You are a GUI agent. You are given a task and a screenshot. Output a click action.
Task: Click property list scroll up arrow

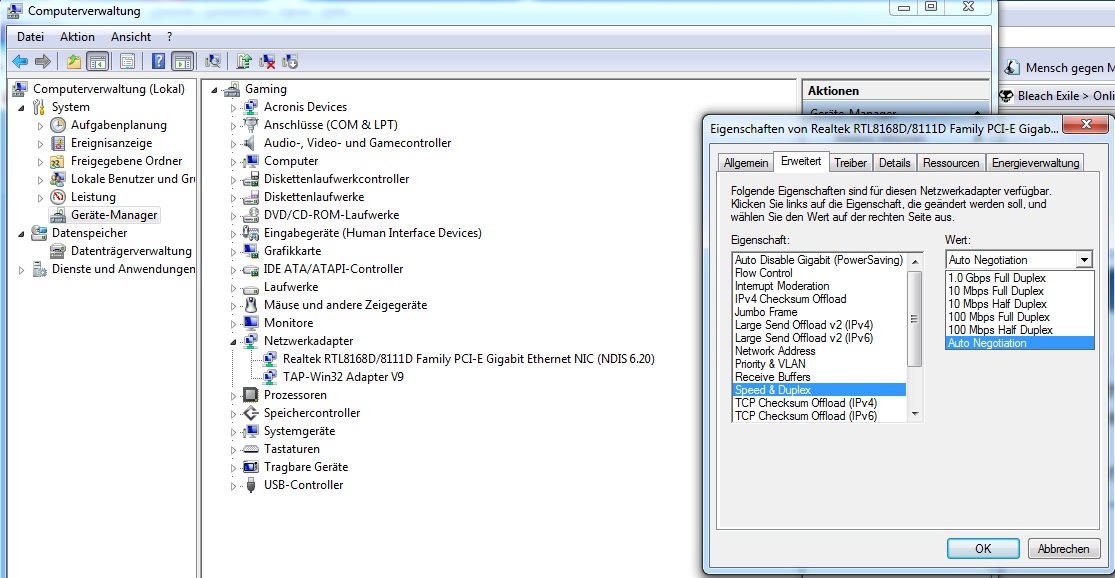[914, 262]
